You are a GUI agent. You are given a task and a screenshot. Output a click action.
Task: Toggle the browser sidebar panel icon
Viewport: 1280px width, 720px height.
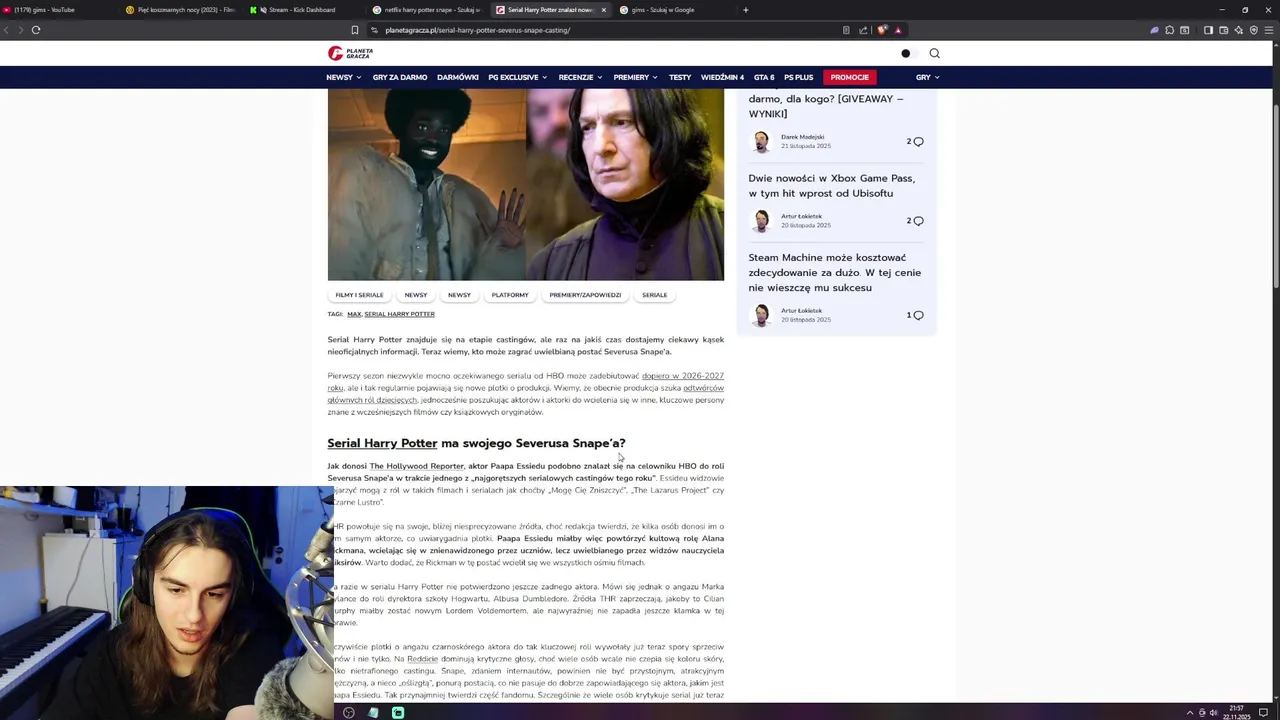pyautogui.click(x=1208, y=30)
